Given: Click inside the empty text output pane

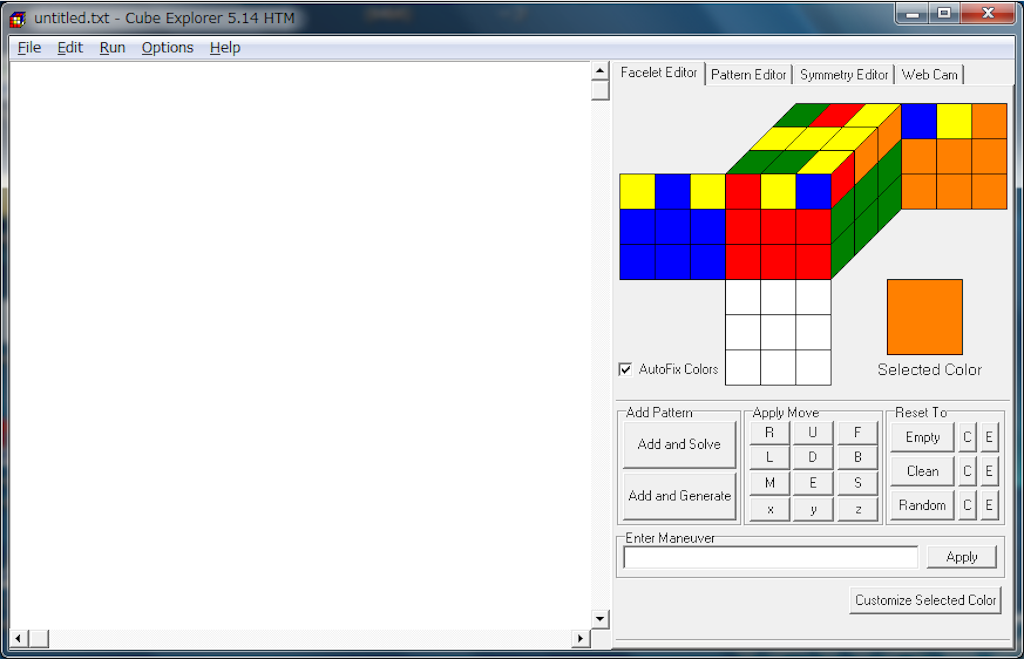Looking at the screenshot, I should coord(300,345).
